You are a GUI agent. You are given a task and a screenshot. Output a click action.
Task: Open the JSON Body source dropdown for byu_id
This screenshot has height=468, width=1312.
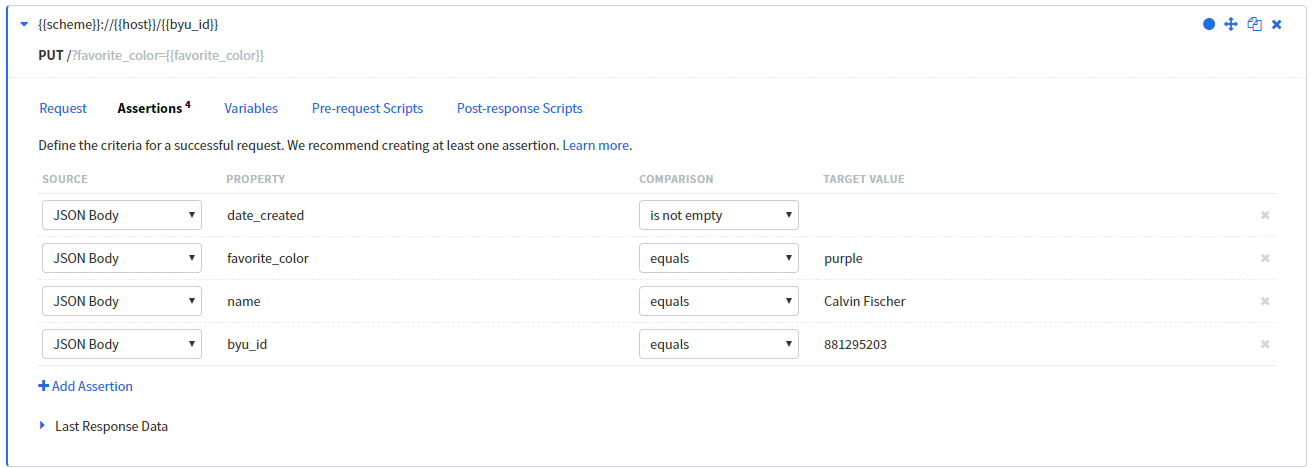point(122,344)
